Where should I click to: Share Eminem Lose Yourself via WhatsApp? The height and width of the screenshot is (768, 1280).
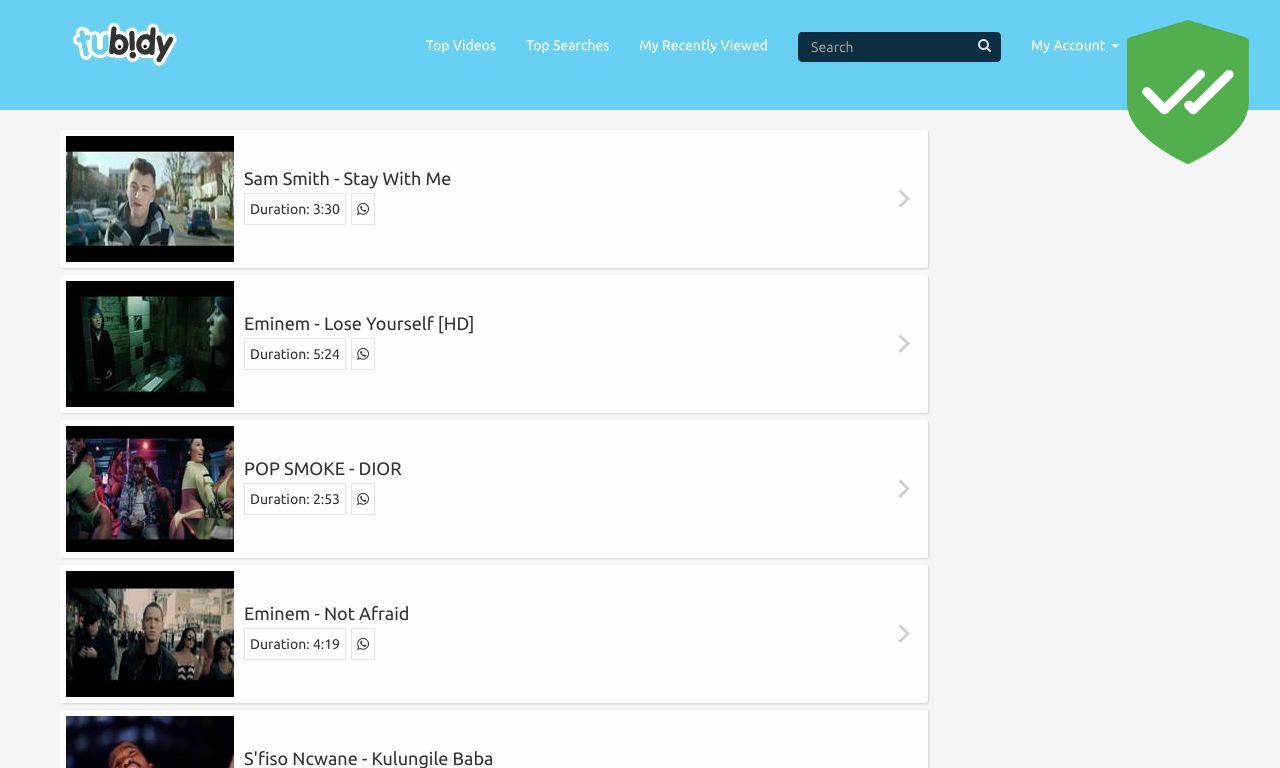tap(363, 354)
